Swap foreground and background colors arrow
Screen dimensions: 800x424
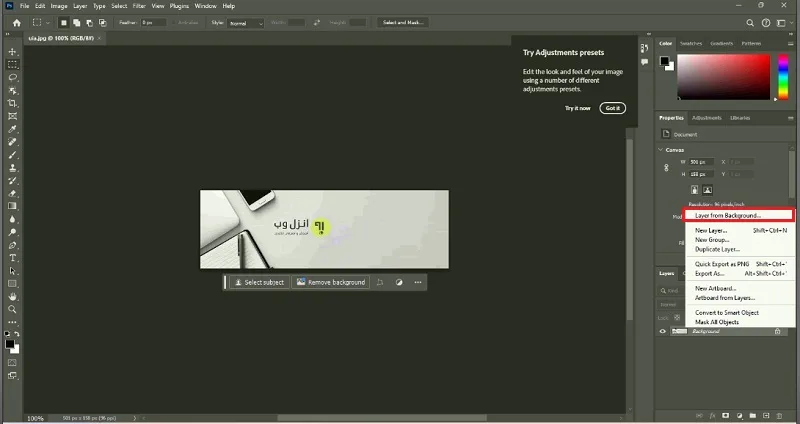17,334
